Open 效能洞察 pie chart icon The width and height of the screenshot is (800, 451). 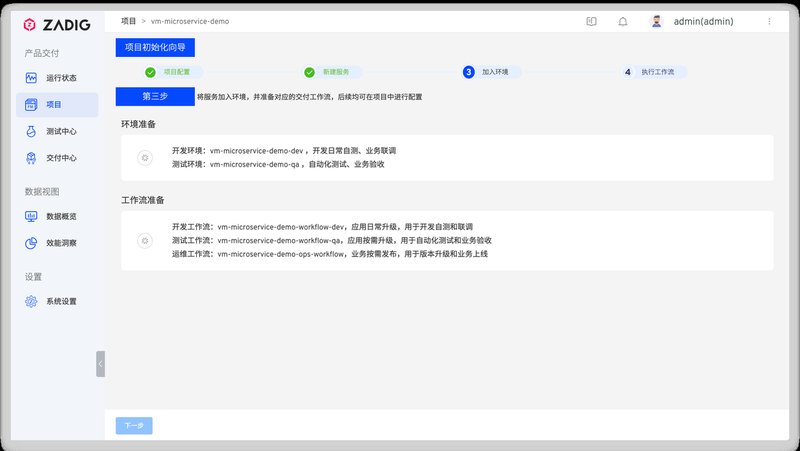click(x=31, y=243)
